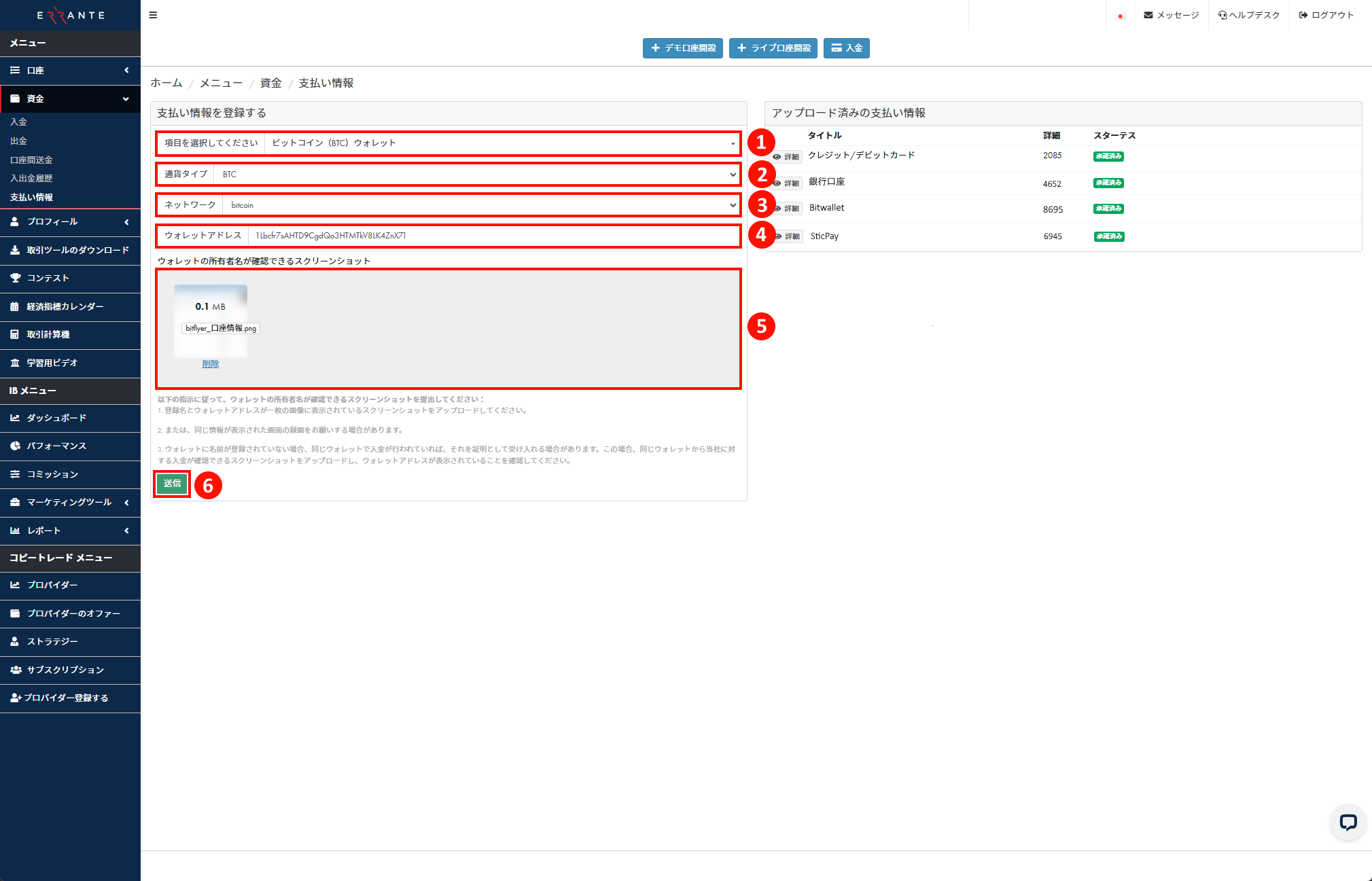Open コンテスト trophy sidebar item
The width and height of the screenshot is (1372, 881).
(x=48, y=278)
